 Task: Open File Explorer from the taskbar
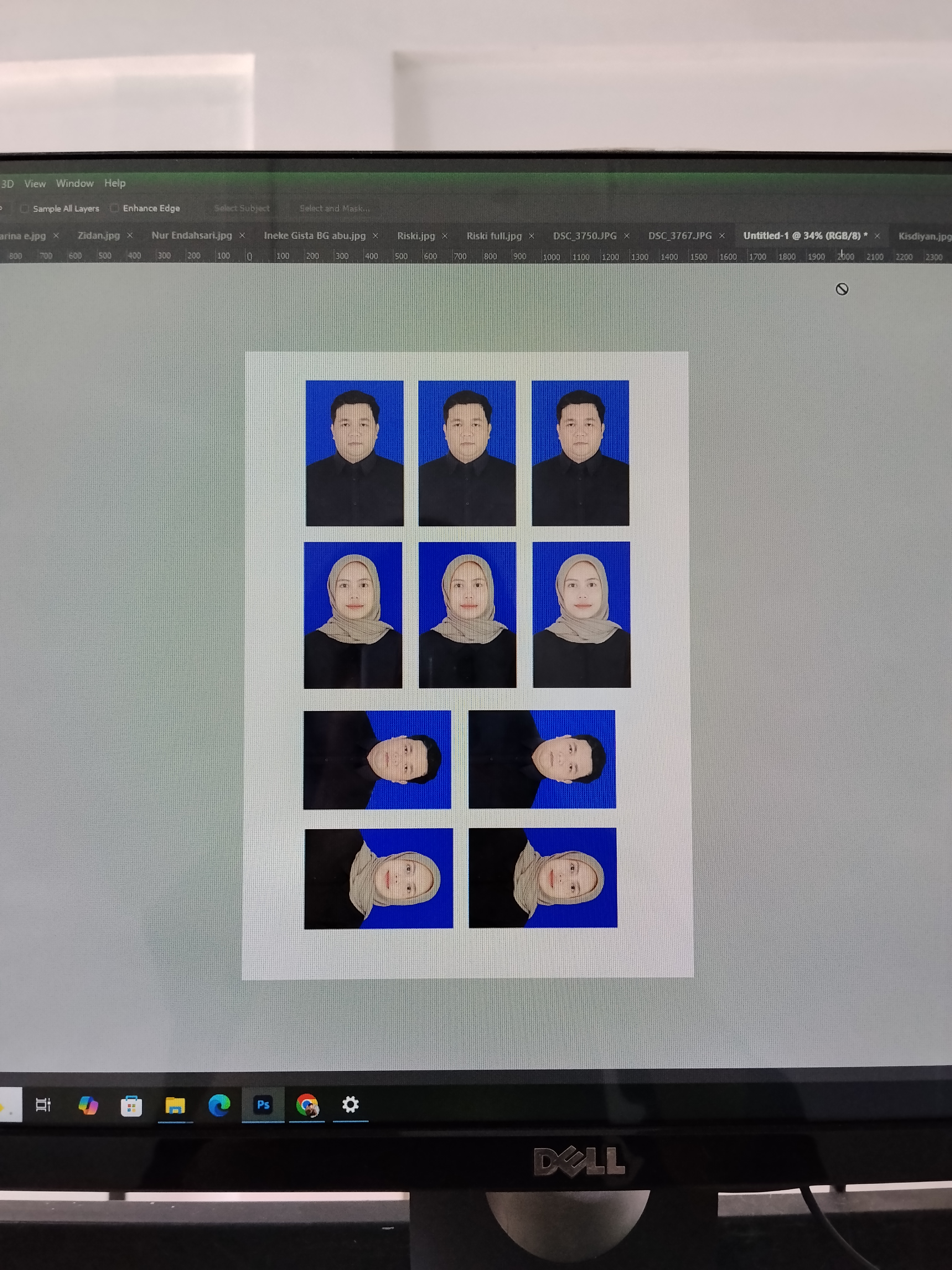[175, 1105]
